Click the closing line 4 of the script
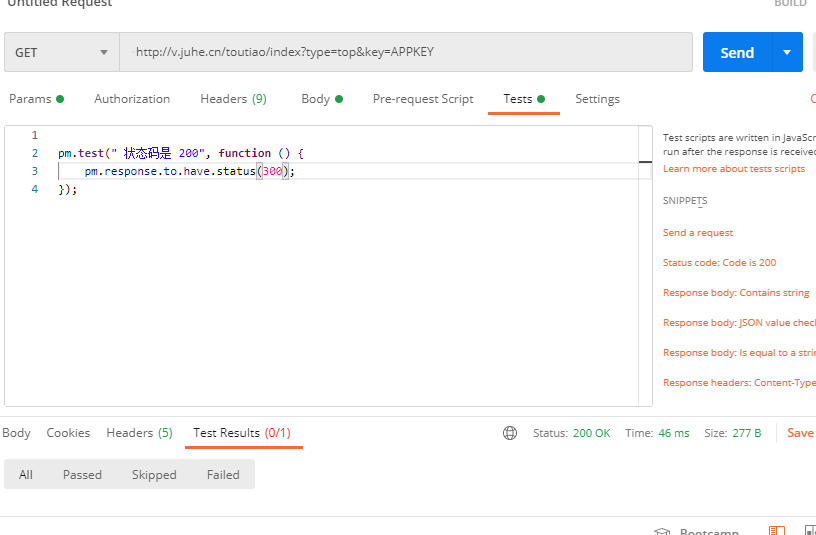The height and width of the screenshot is (535, 816). click(68, 189)
